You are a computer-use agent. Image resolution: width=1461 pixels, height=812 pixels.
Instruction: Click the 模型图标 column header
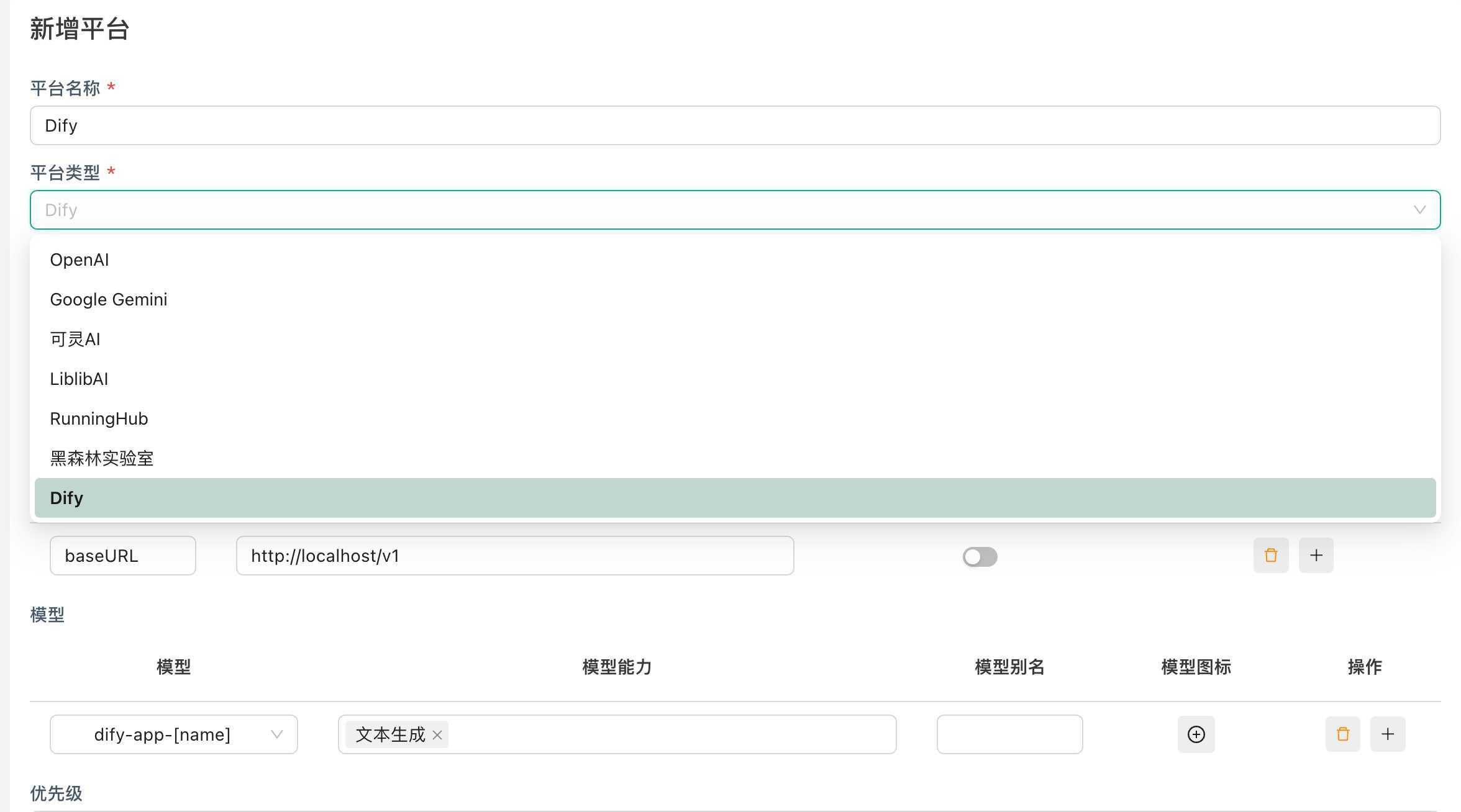point(1196,667)
